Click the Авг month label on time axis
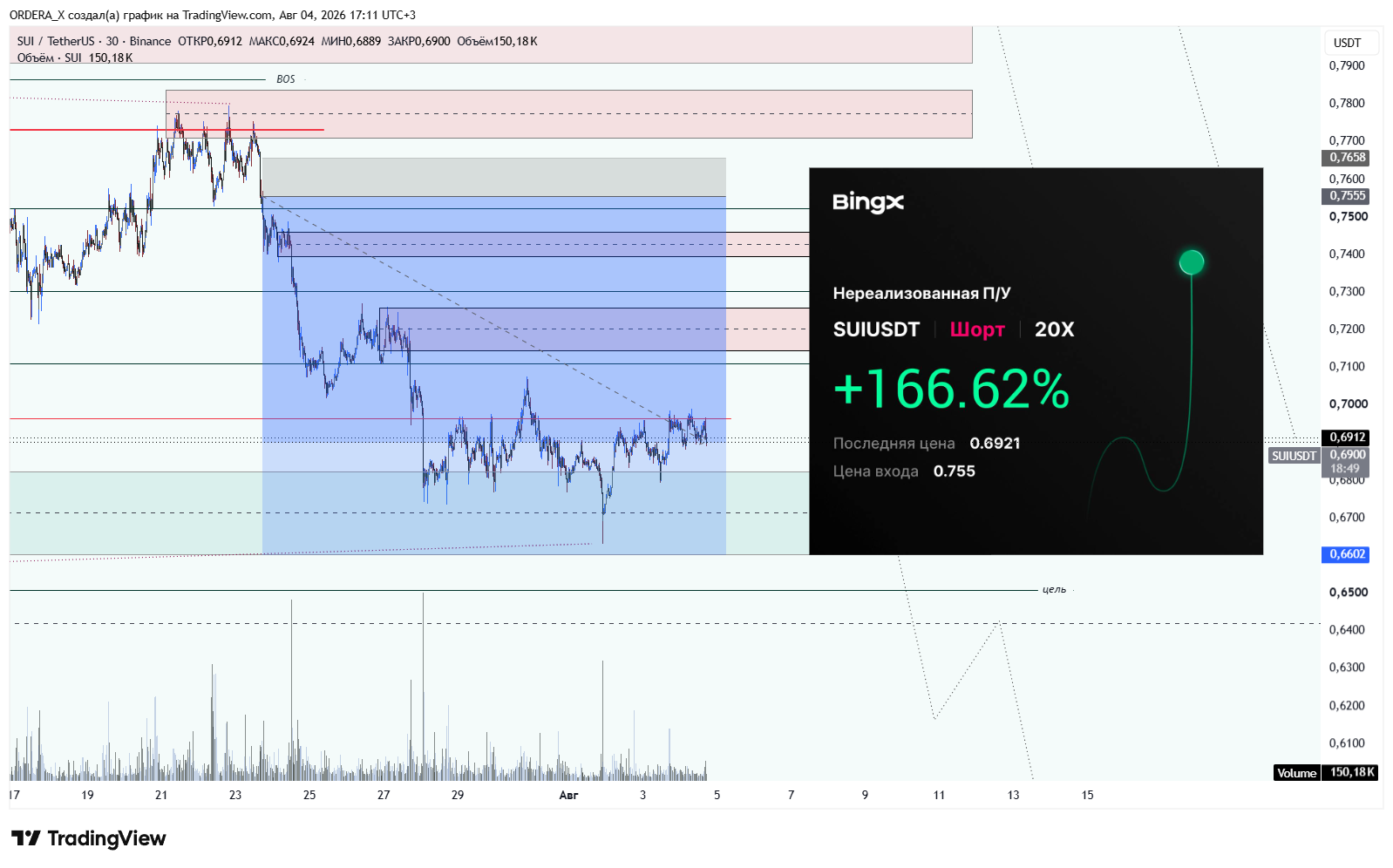 [x=568, y=796]
